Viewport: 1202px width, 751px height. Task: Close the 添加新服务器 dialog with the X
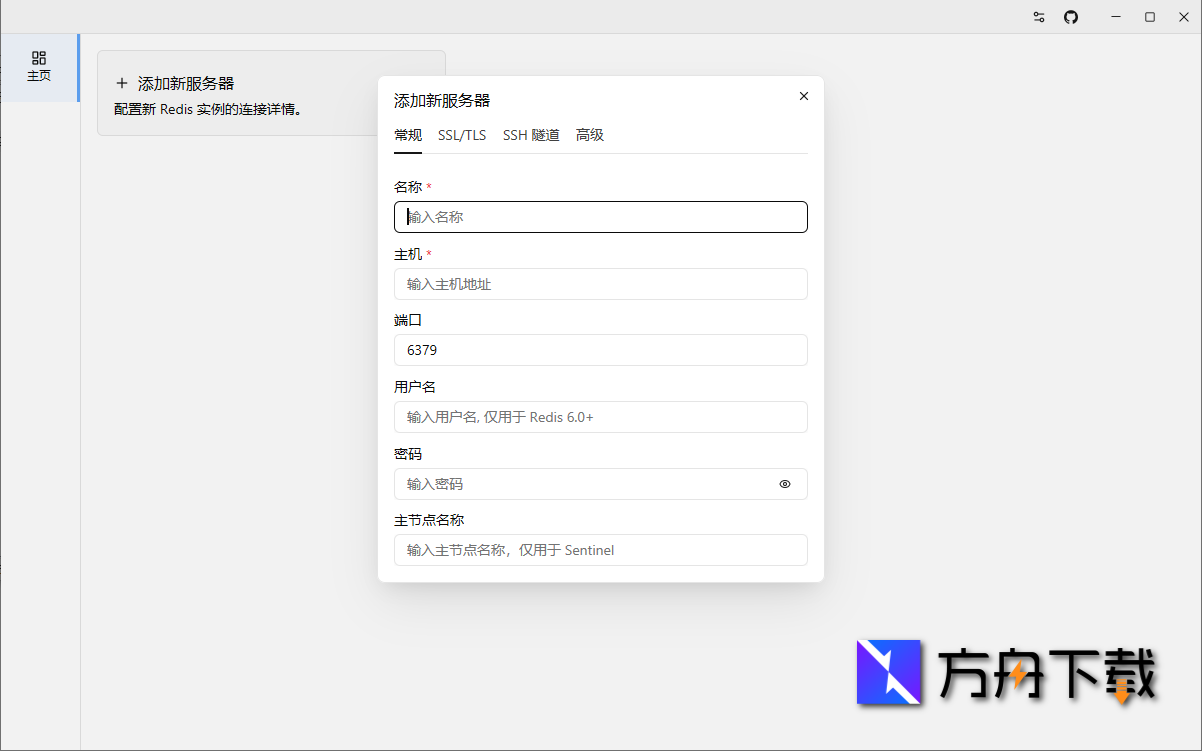pos(803,96)
